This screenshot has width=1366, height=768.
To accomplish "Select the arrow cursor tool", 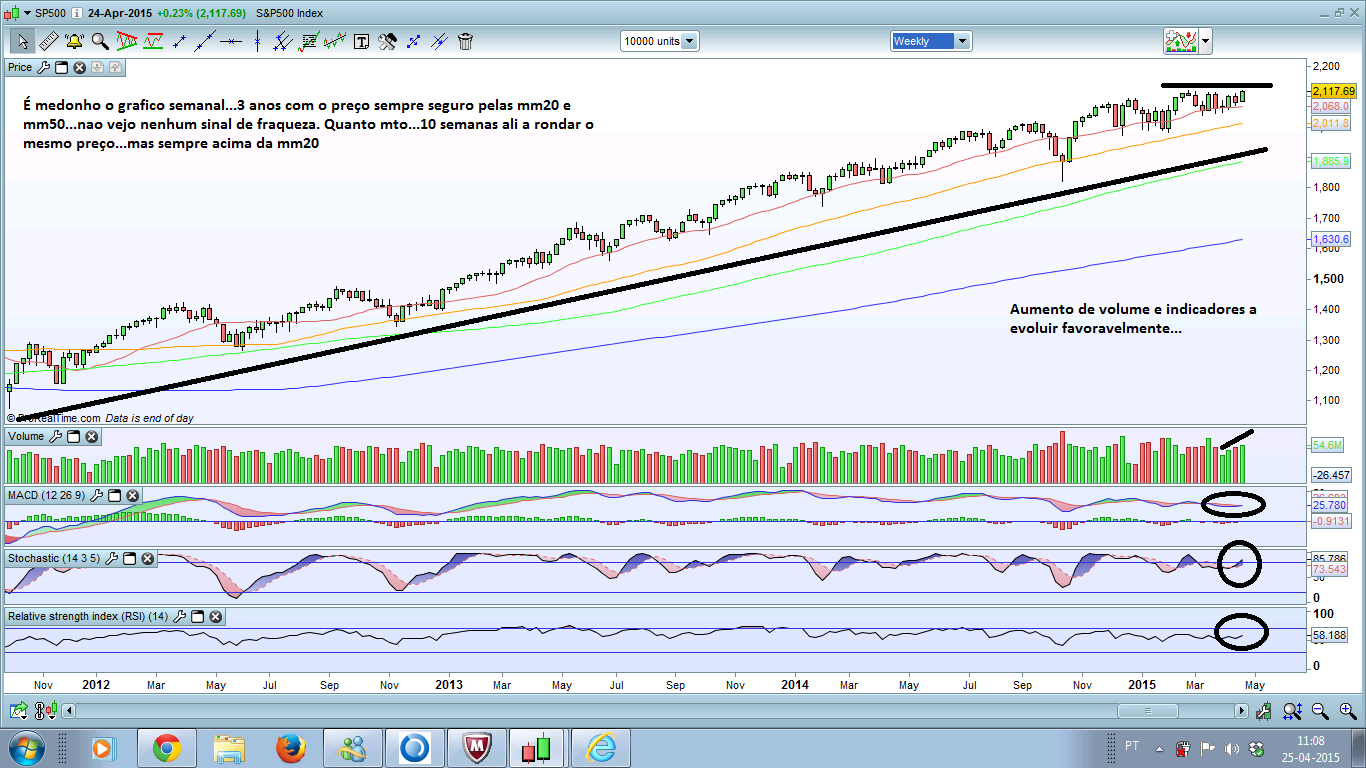I will click(x=21, y=41).
